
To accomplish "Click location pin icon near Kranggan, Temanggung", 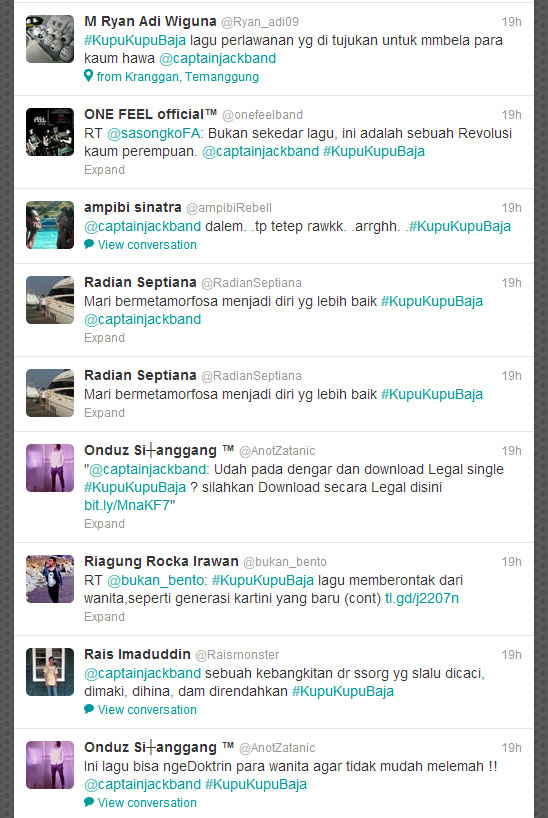I will click(89, 76).
